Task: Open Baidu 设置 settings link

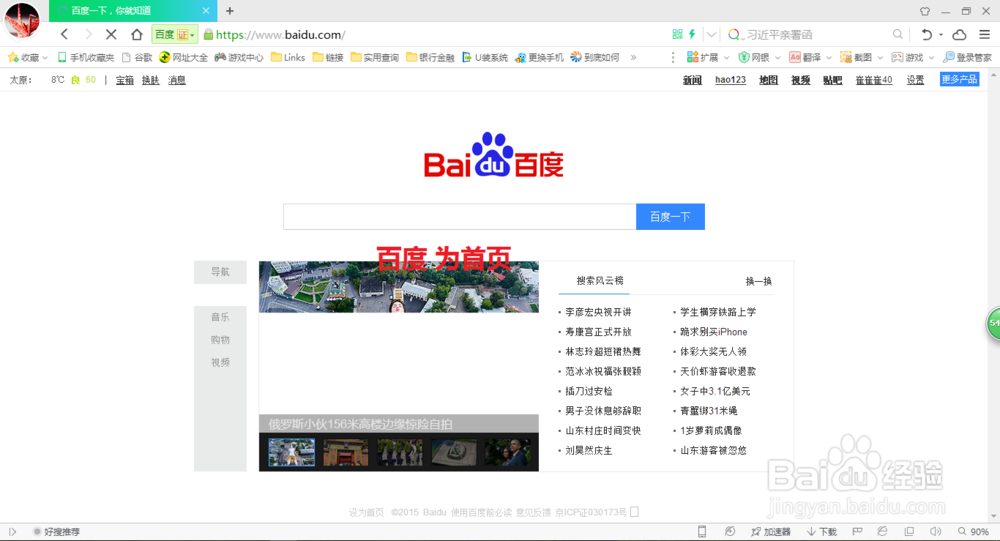Action: 915,80
